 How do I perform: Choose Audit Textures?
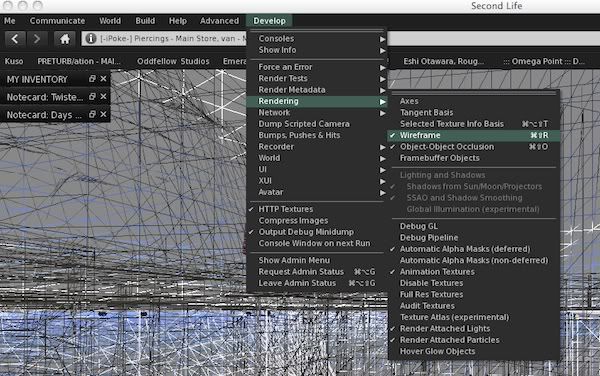474,306
